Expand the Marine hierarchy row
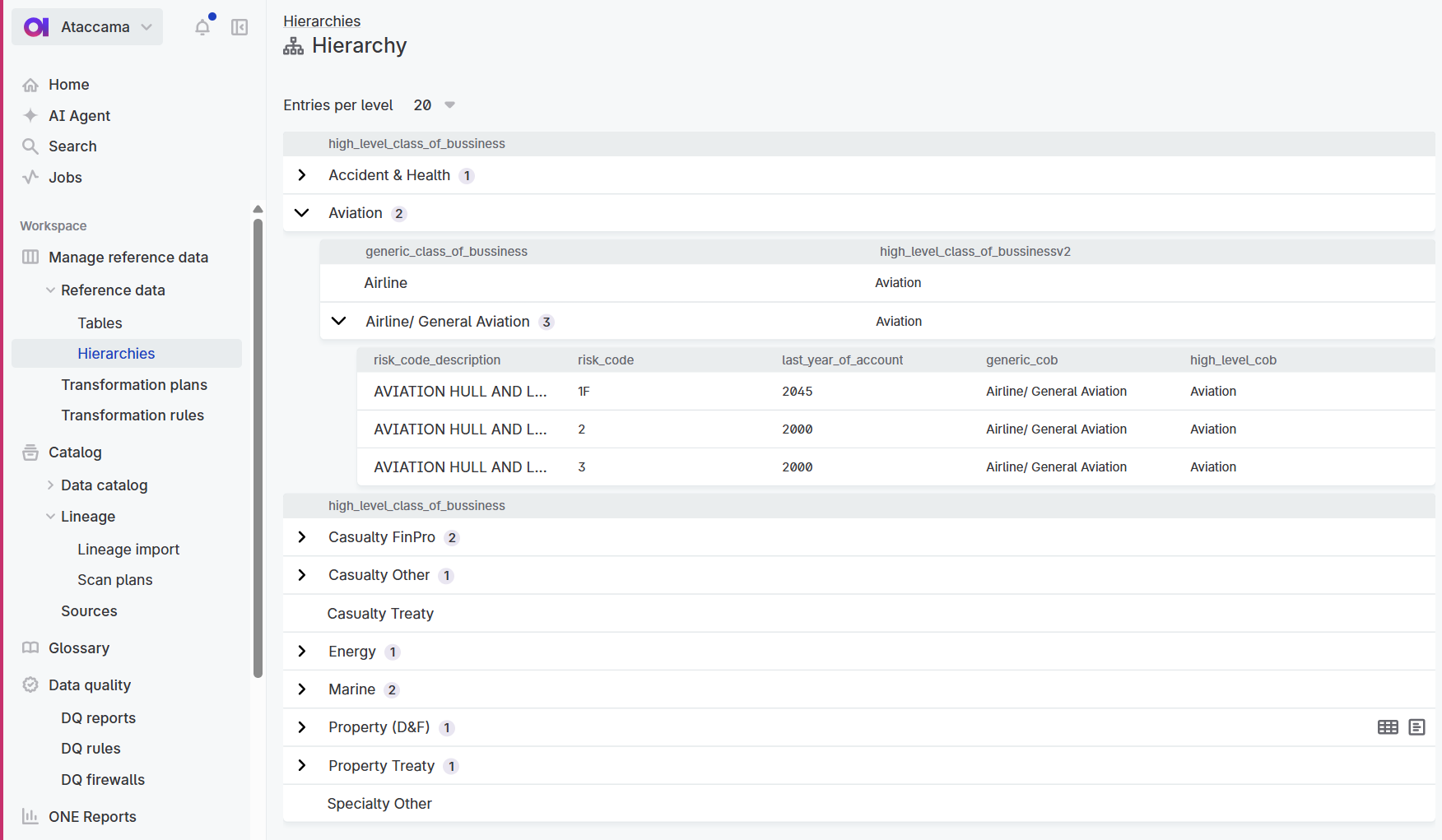This screenshot has height=840, width=1442. coord(302,689)
